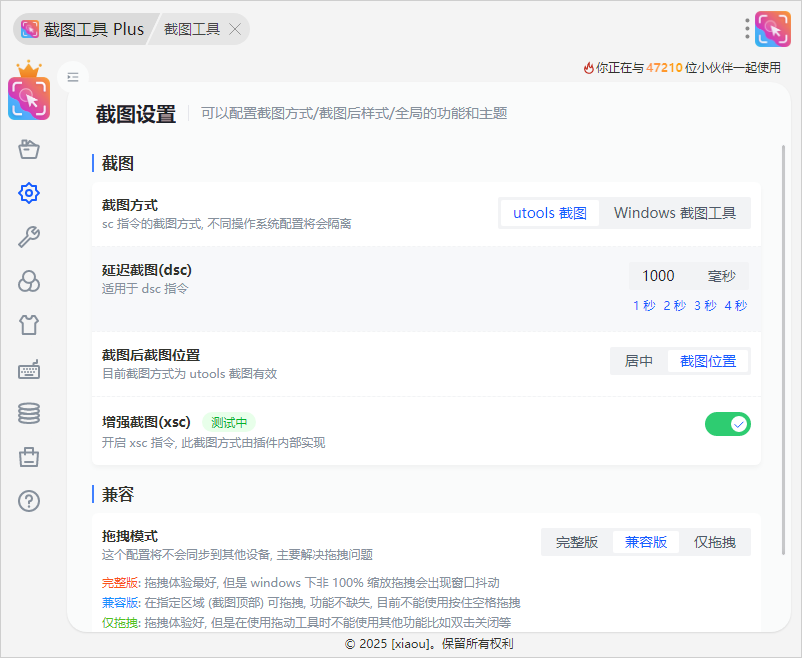This screenshot has width=802, height=658.
Task: Click the settings page vertical scrollbar
Action: coord(783,350)
